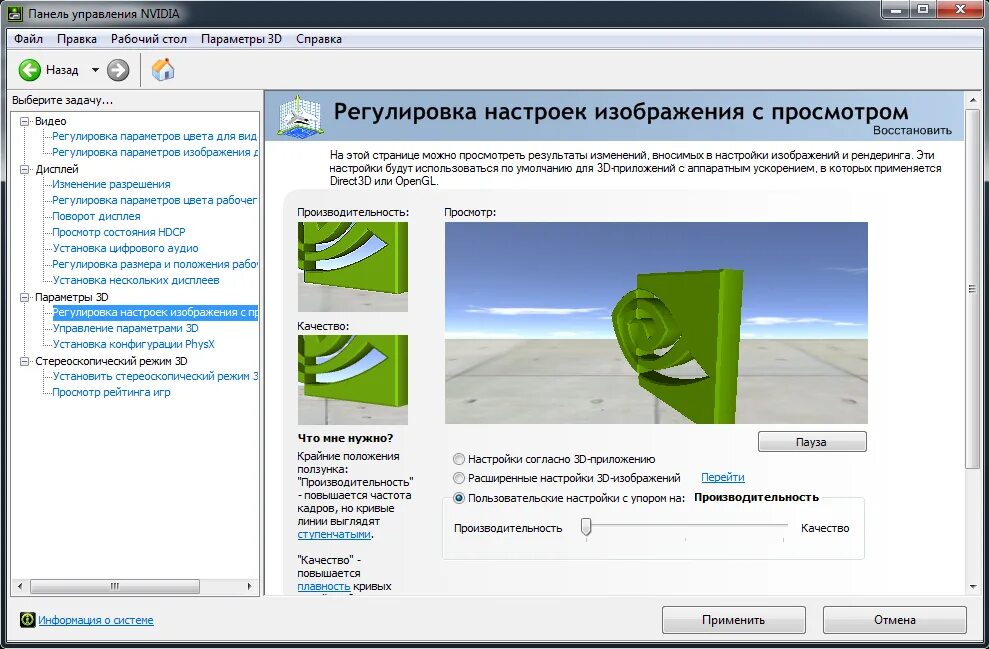Viewport: 989px width, 649px height.
Task: Click main panel scroll up arrow
Action: pyautogui.click(x=972, y=100)
